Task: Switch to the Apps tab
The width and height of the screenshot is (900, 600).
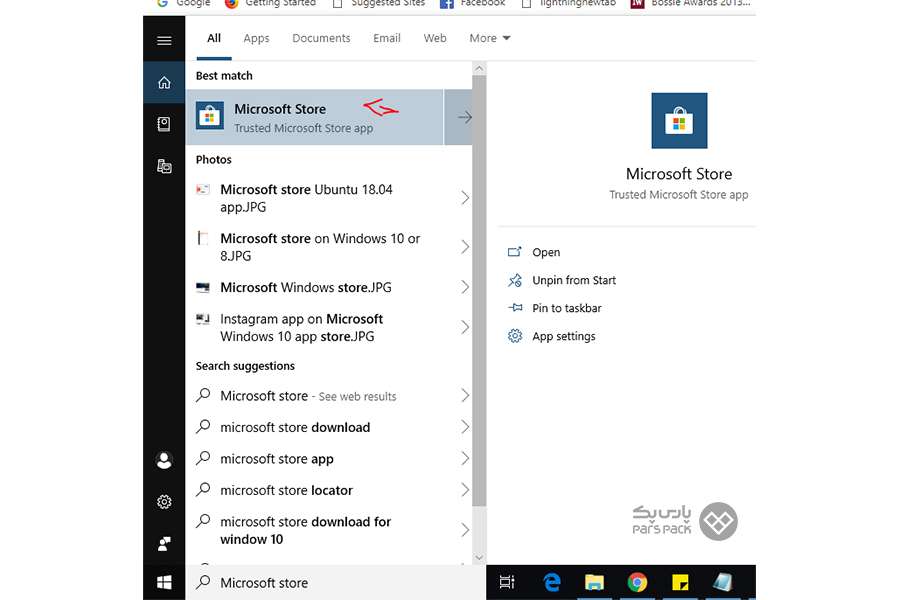Action: (256, 38)
